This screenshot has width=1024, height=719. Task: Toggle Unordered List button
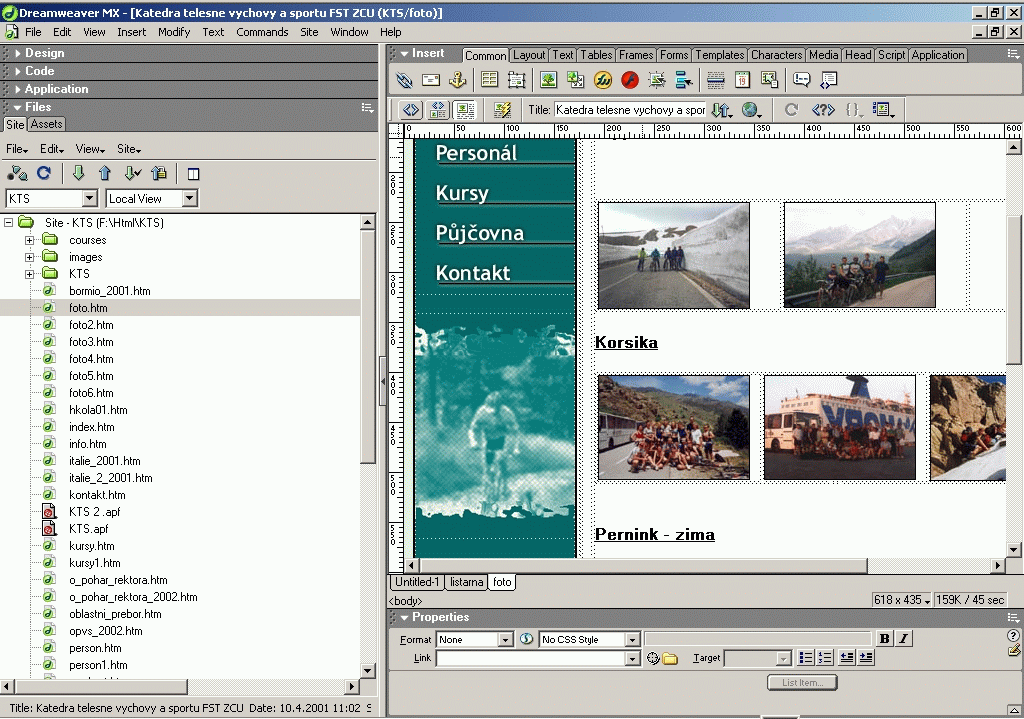pos(806,658)
